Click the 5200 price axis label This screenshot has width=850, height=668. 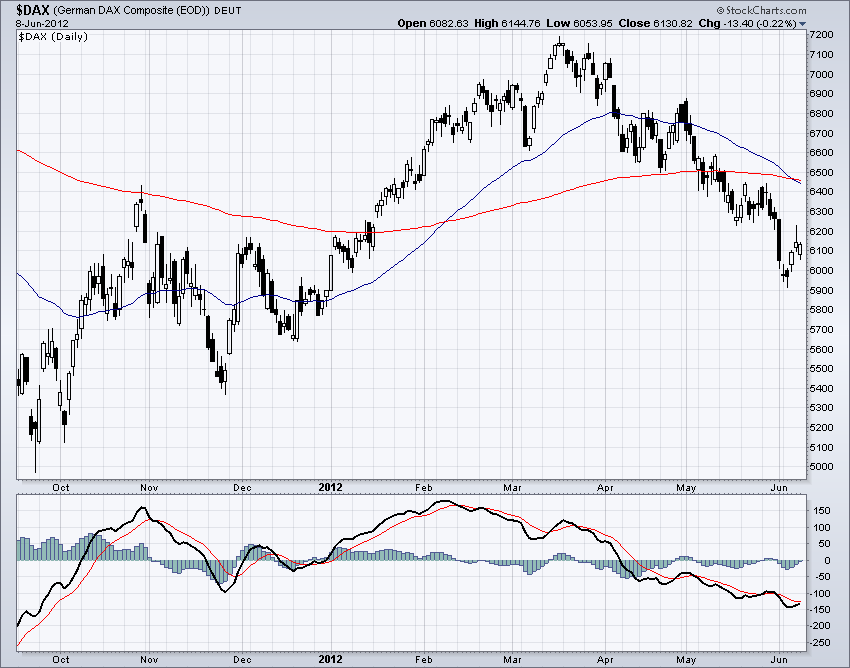pos(821,427)
